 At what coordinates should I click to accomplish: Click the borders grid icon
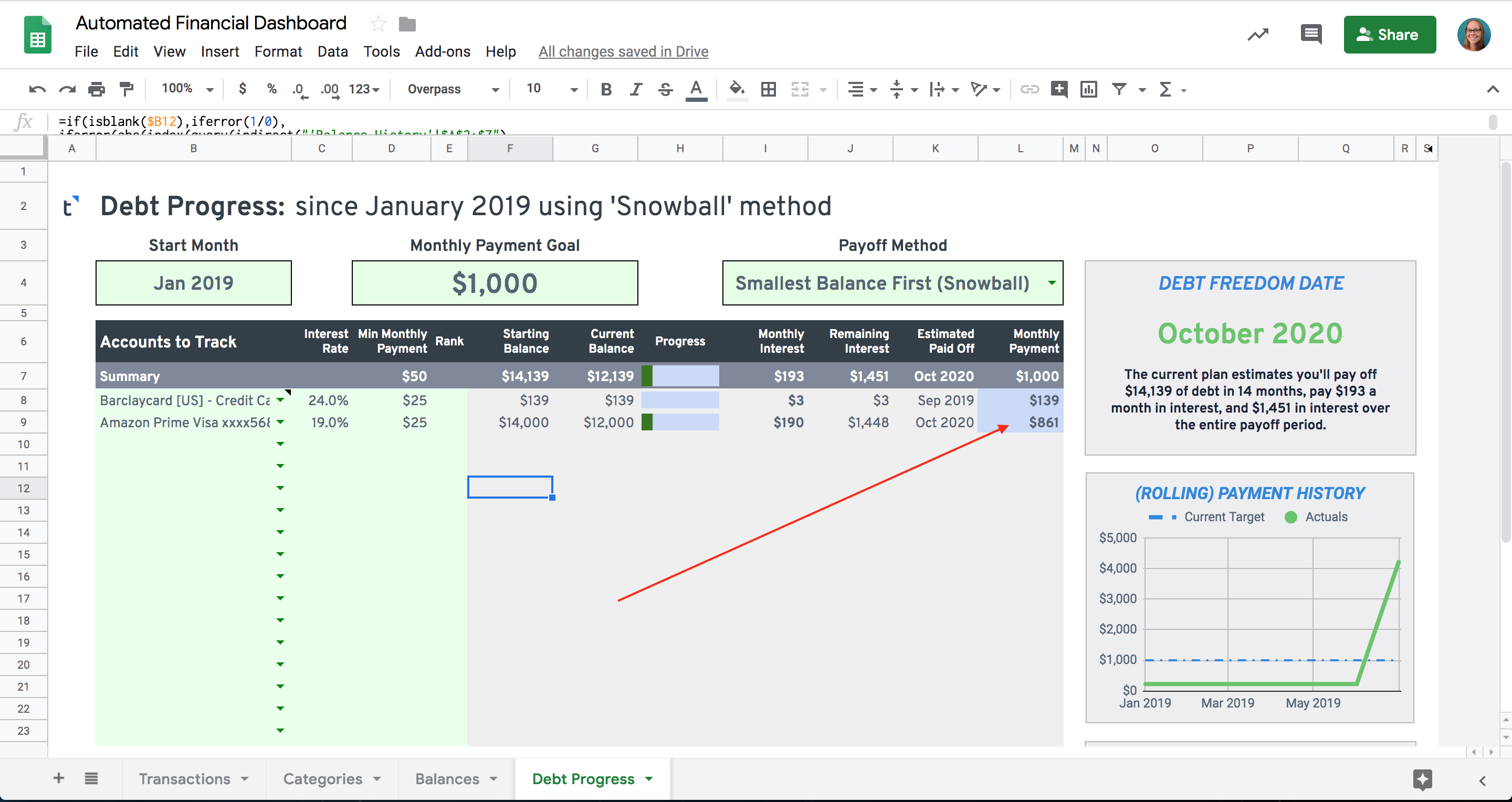pyautogui.click(x=768, y=89)
